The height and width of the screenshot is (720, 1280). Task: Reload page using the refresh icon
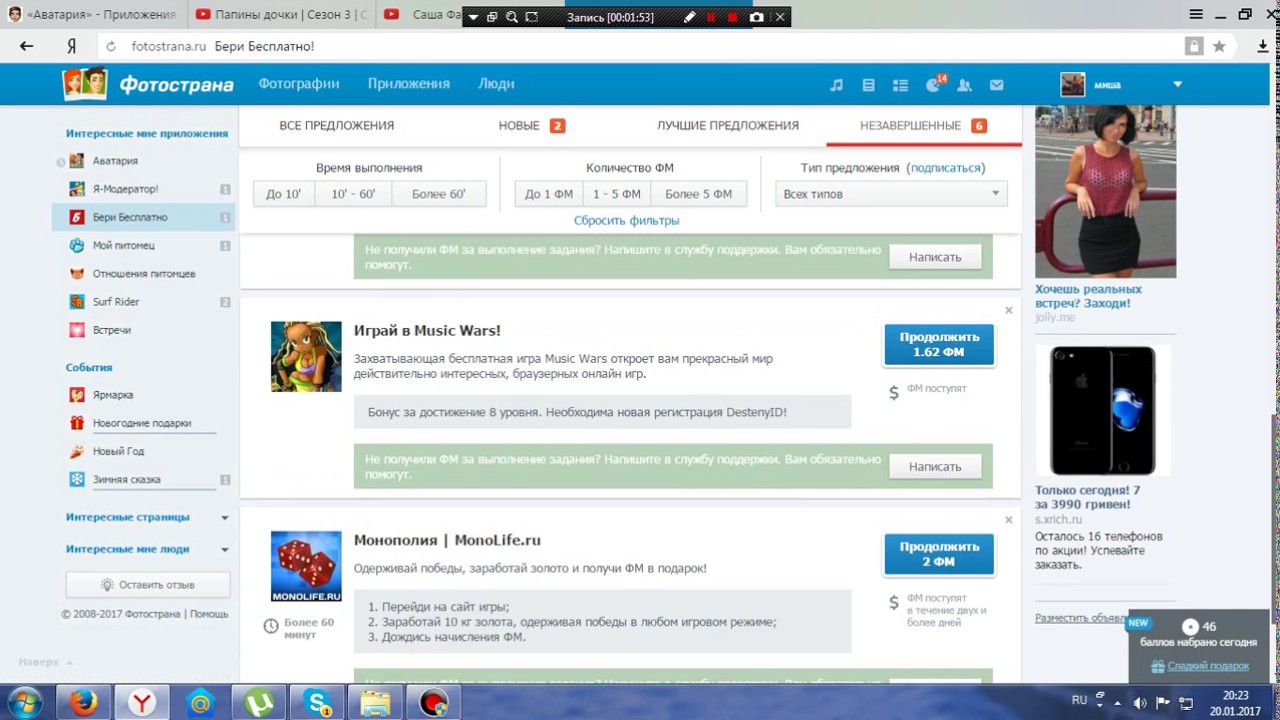[x=110, y=46]
